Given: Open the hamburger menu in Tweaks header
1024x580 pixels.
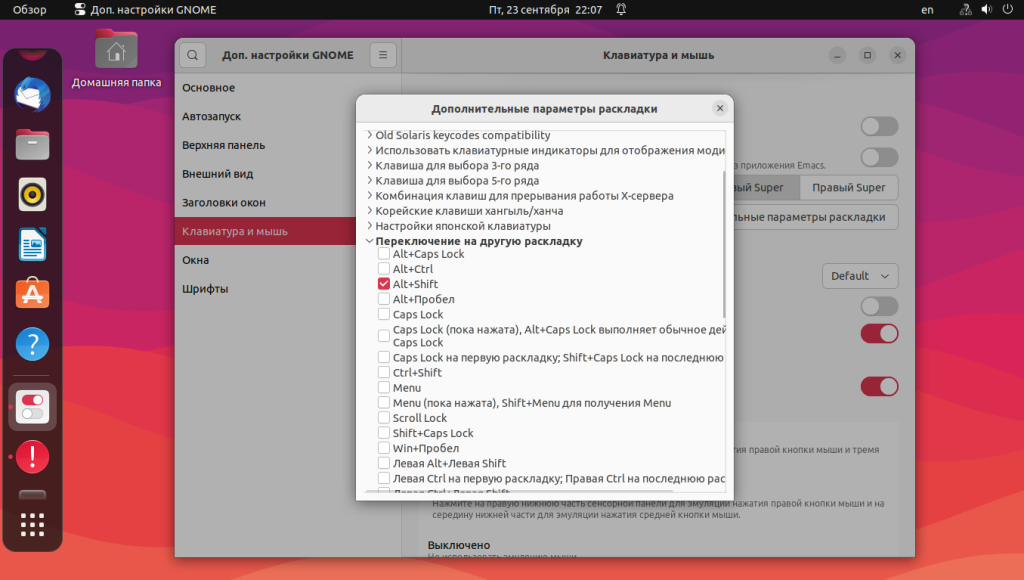Looking at the screenshot, I should [x=383, y=56].
